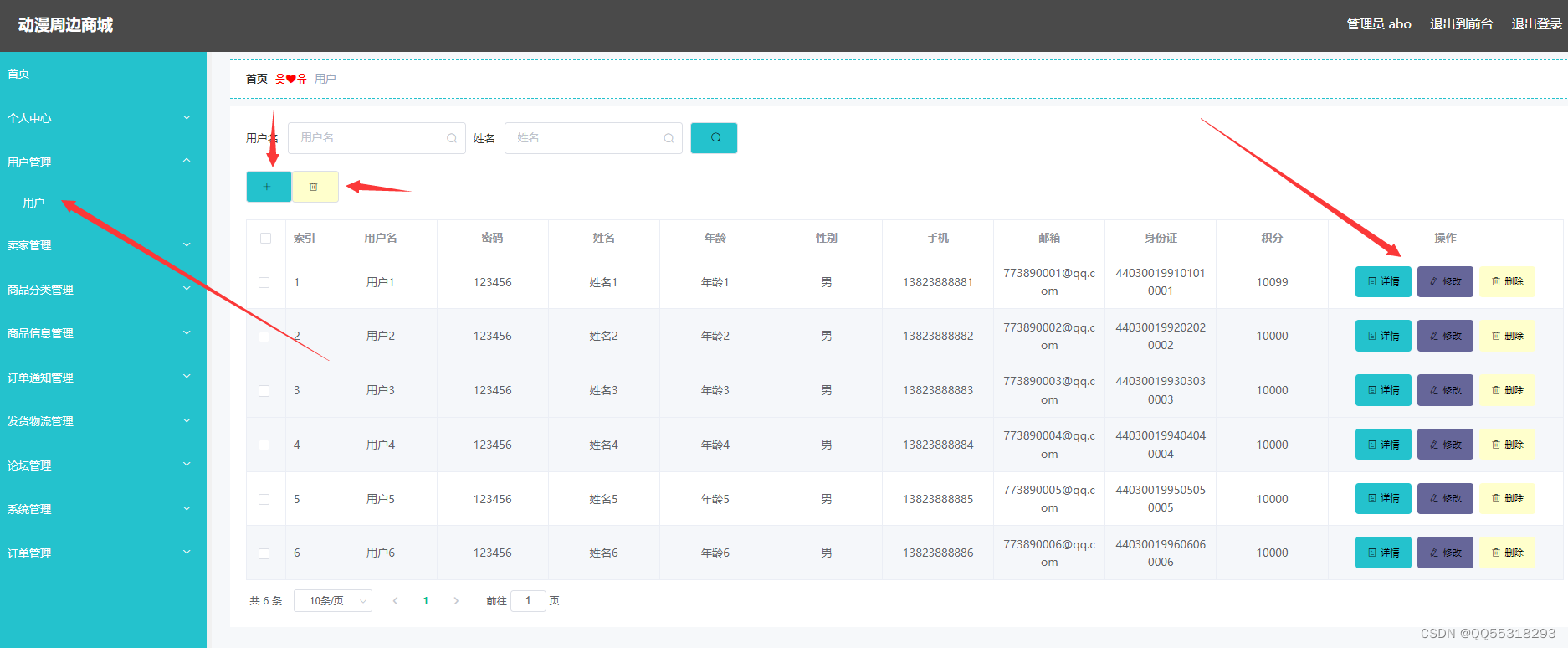Screen dimensions: 1568x648
Task: Click the 前往 page number input
Action: click(528, 601)
